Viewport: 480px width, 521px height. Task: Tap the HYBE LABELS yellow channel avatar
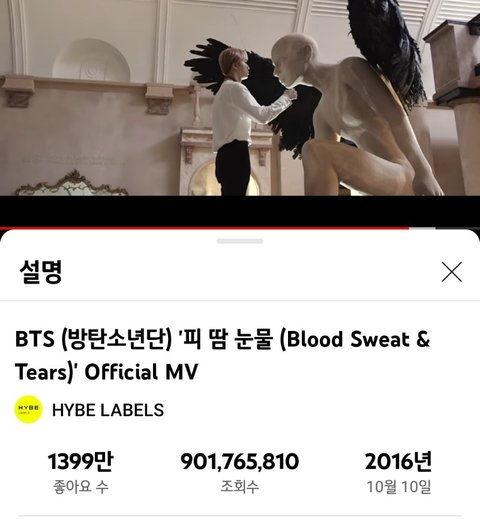[x=28, y=409]
